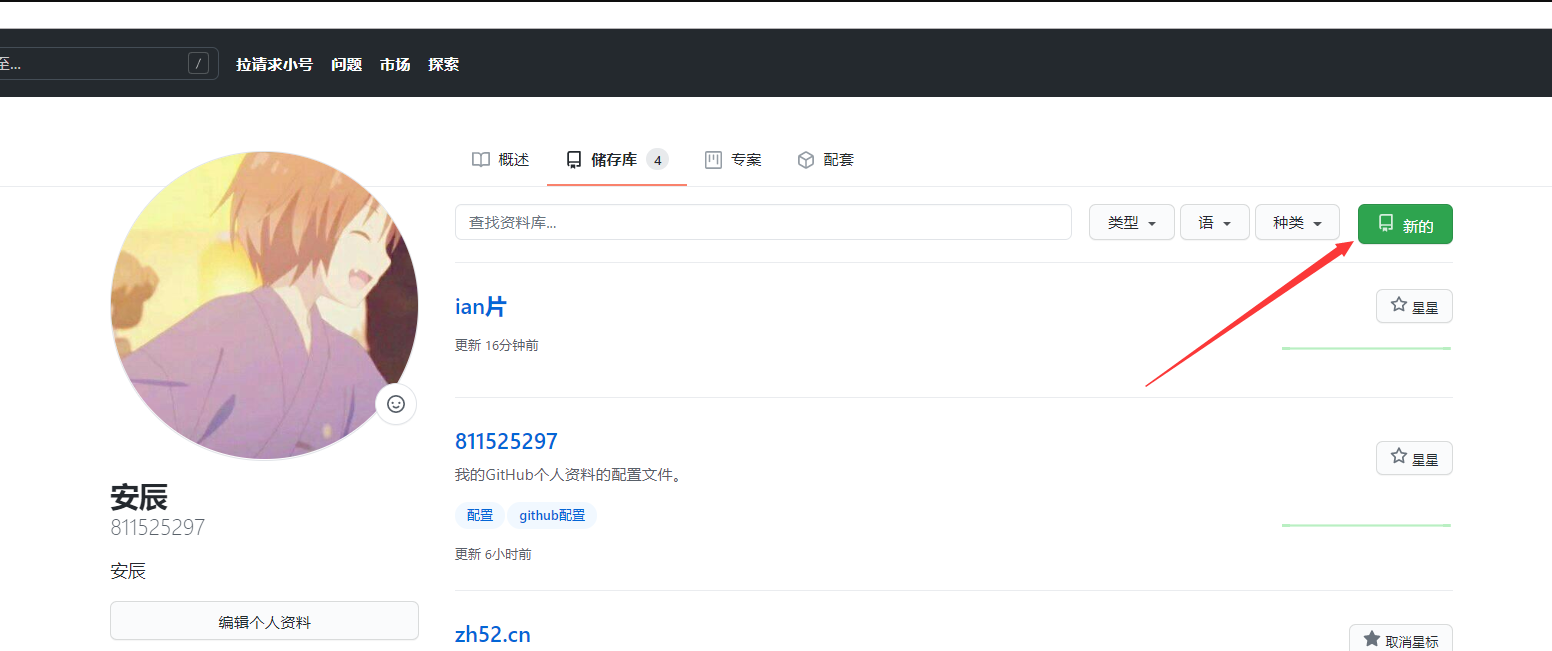Open the ian片 repository link
The height and width of the screenshot is (651, 1552).
(481, 307)
